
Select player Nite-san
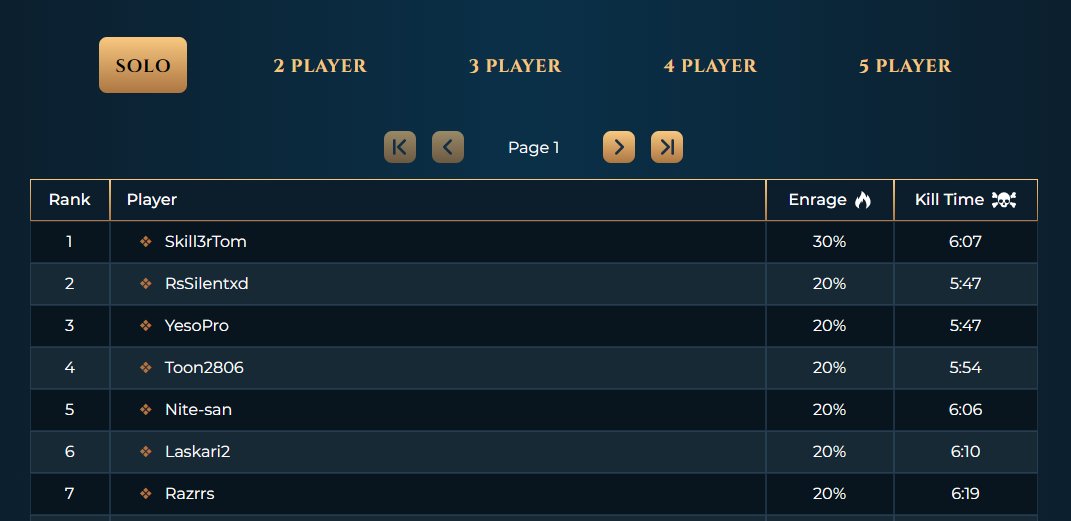pos(198,410)
